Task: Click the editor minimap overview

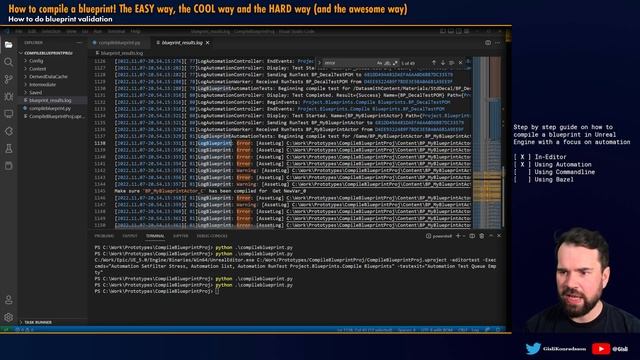Action: tap(487, 142)
